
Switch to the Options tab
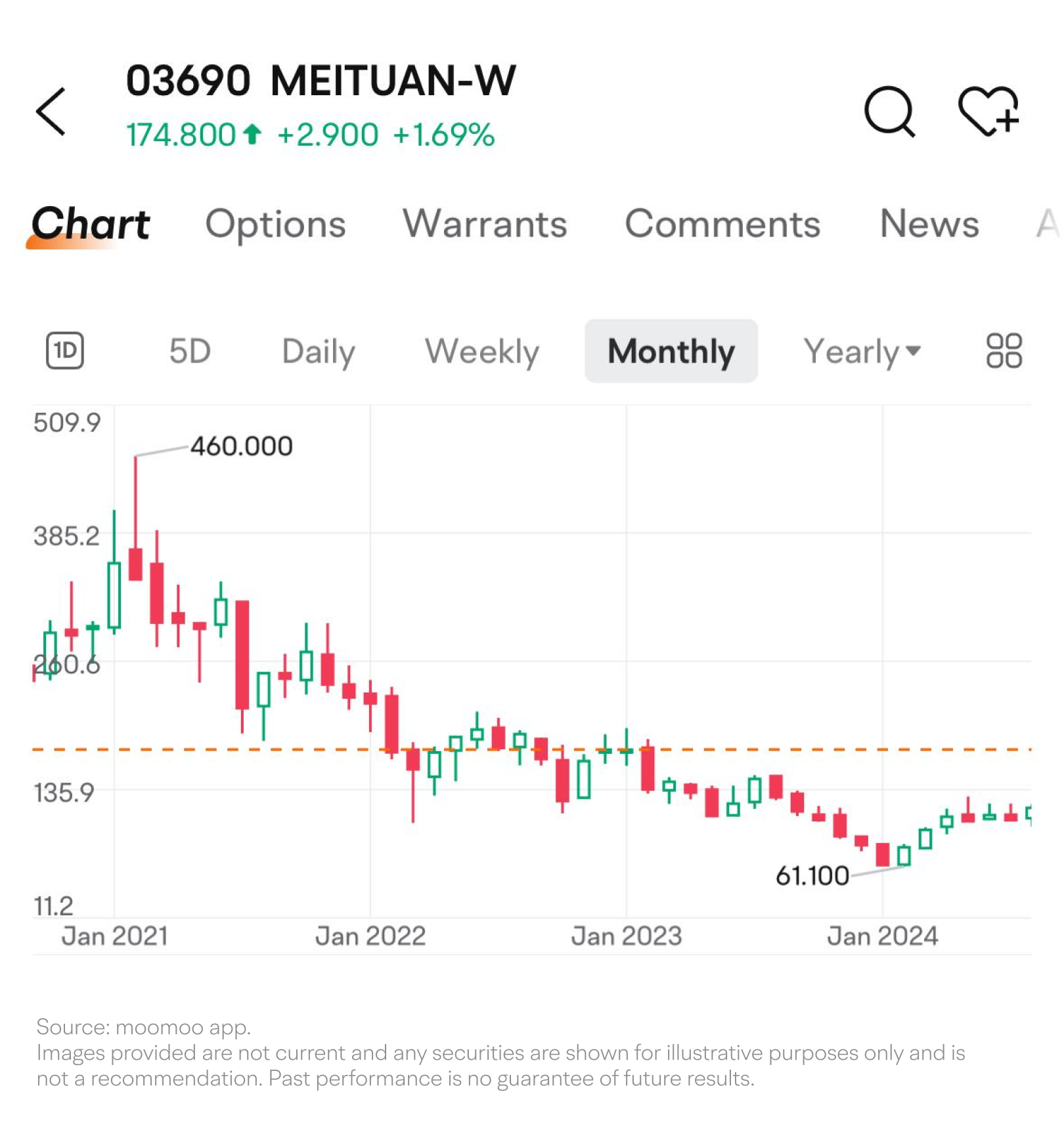275,225
